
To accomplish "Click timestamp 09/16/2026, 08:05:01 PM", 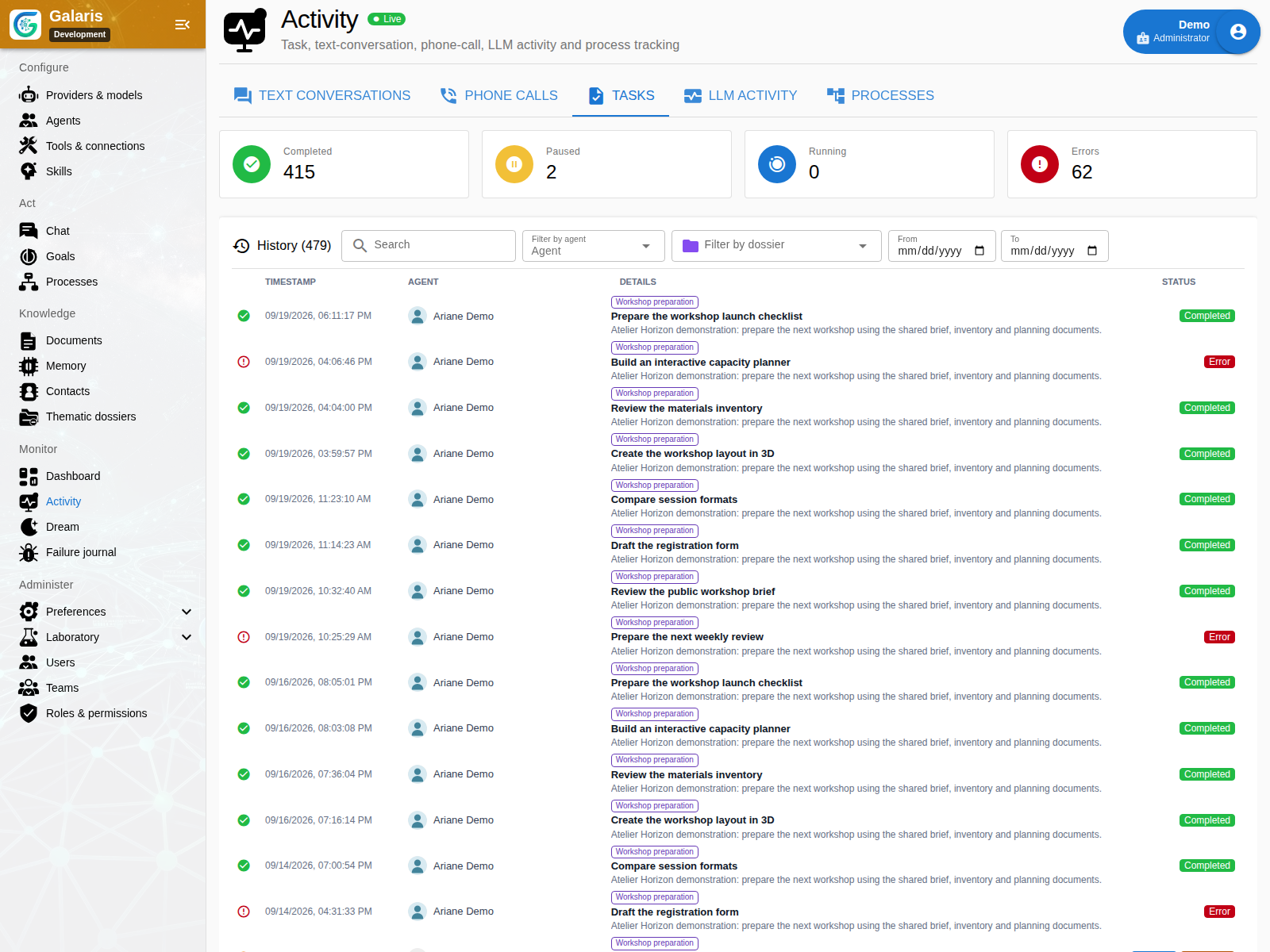I will (318, 682).
